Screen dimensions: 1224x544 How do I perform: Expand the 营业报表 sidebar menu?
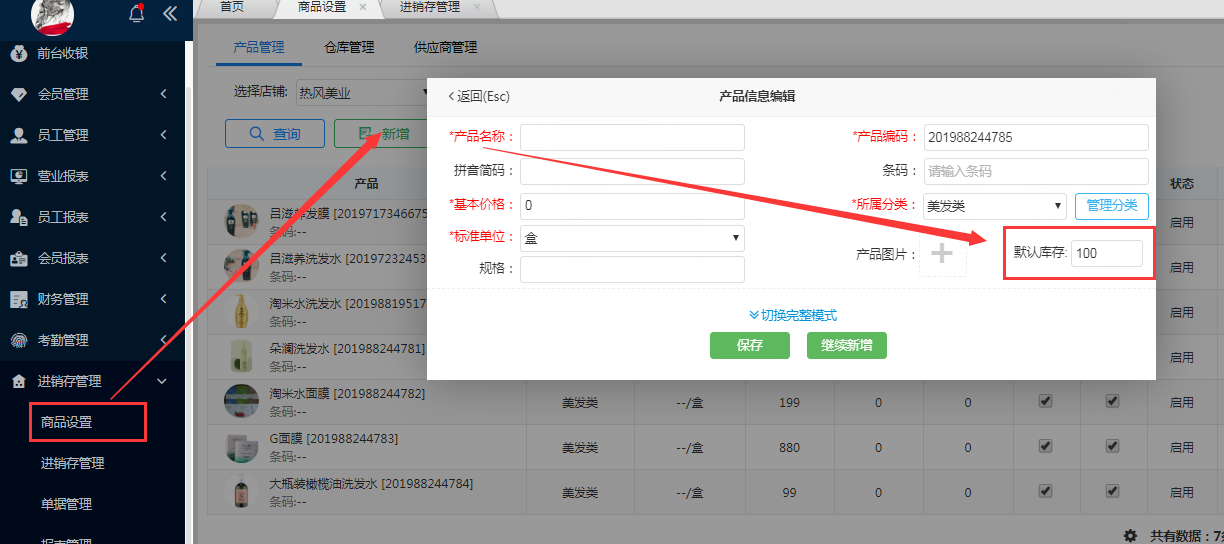(x=163, y=176)
